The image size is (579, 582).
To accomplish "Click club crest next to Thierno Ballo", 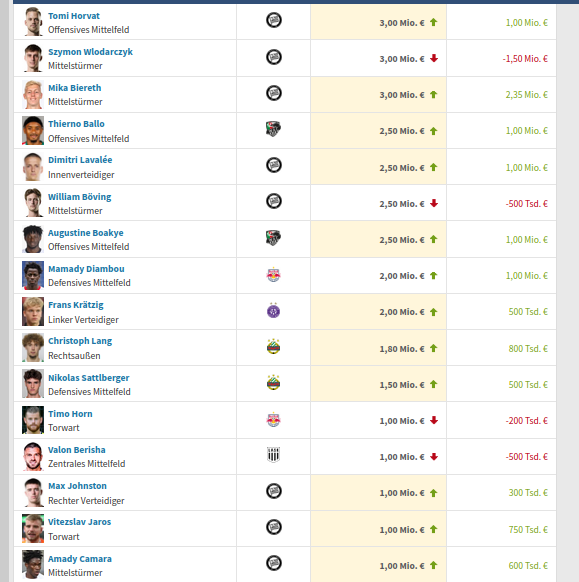I will click(x=274, y=129).
